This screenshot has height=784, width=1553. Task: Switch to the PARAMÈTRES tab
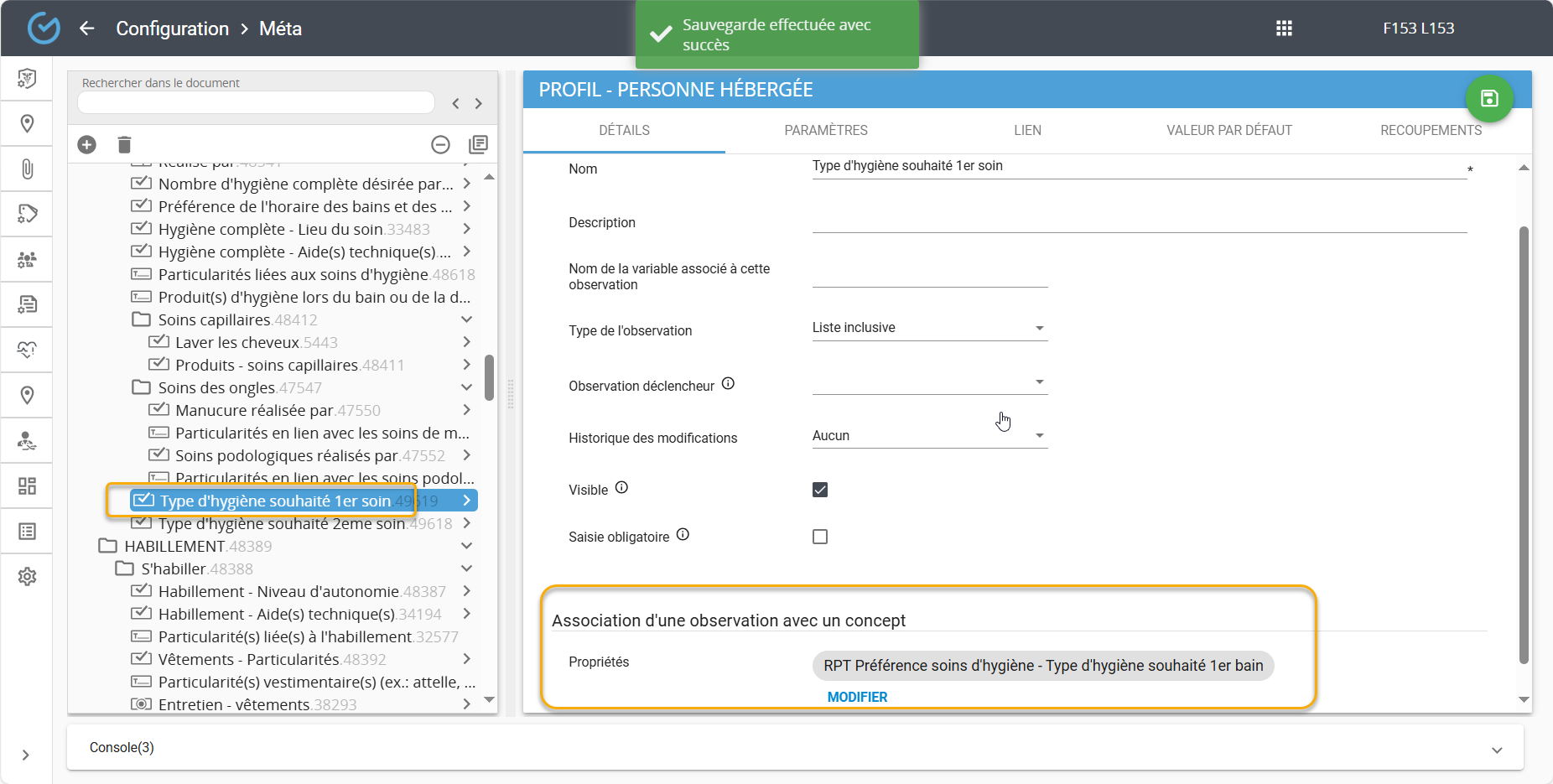point(826,130)
